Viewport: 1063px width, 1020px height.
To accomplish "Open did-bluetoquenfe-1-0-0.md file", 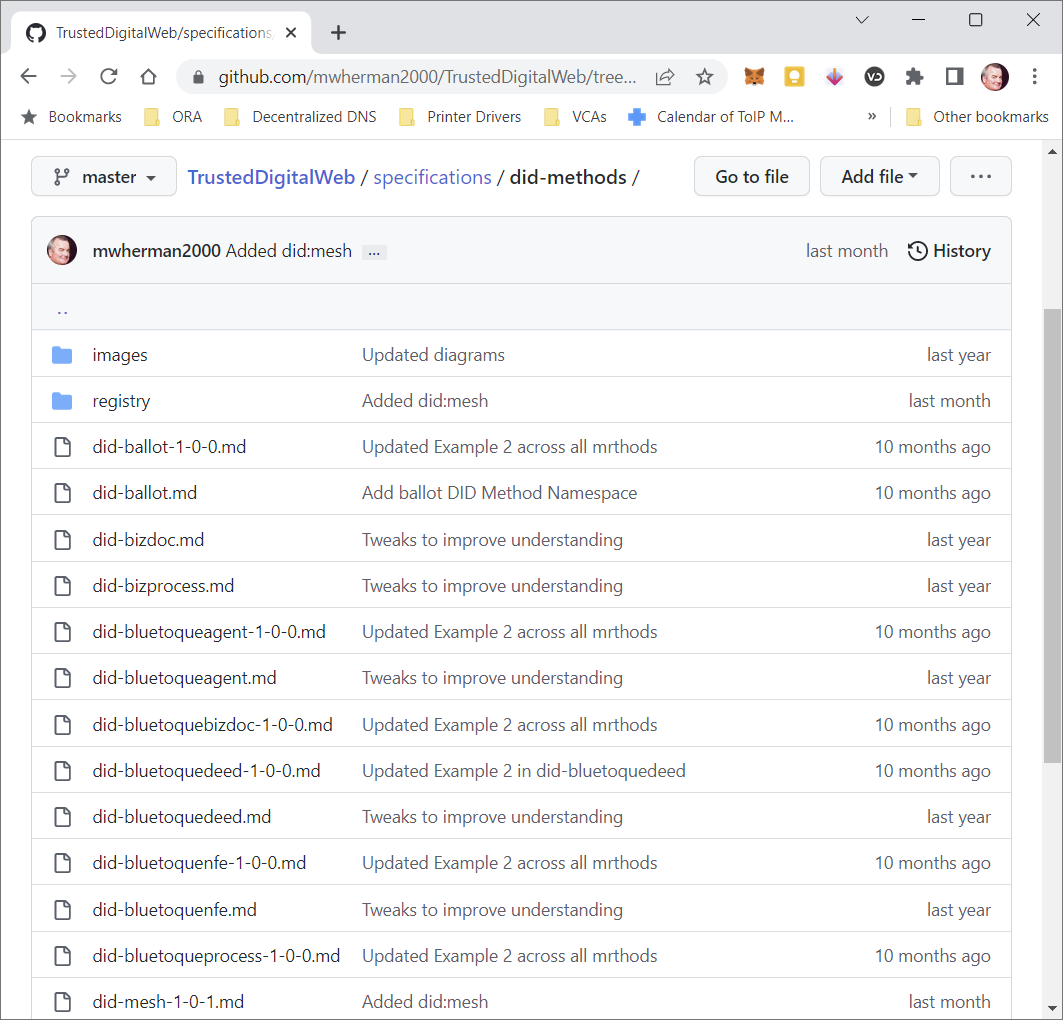I will point(199,863).
